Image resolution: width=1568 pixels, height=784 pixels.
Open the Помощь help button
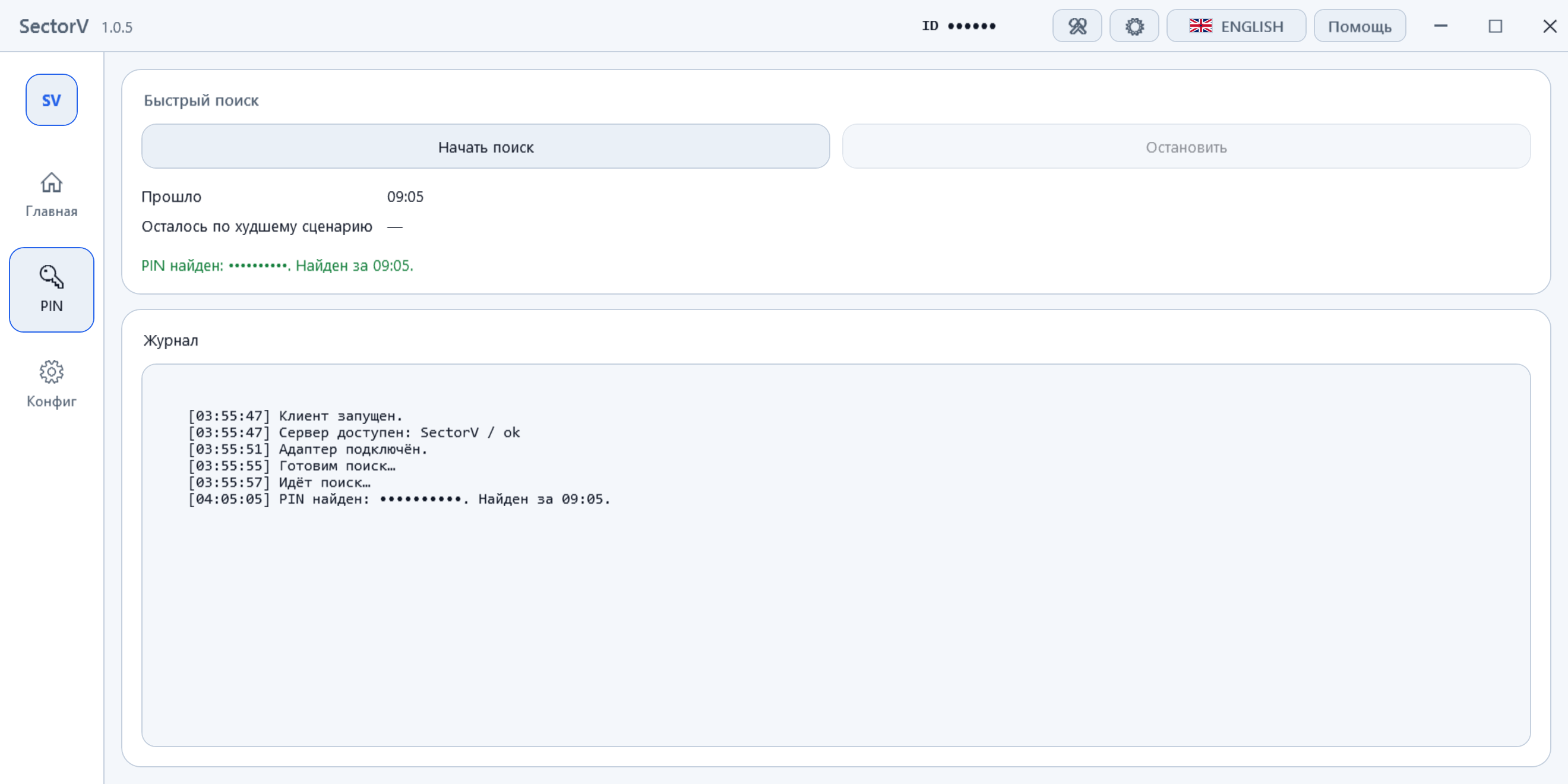[x=1359, y=26]
